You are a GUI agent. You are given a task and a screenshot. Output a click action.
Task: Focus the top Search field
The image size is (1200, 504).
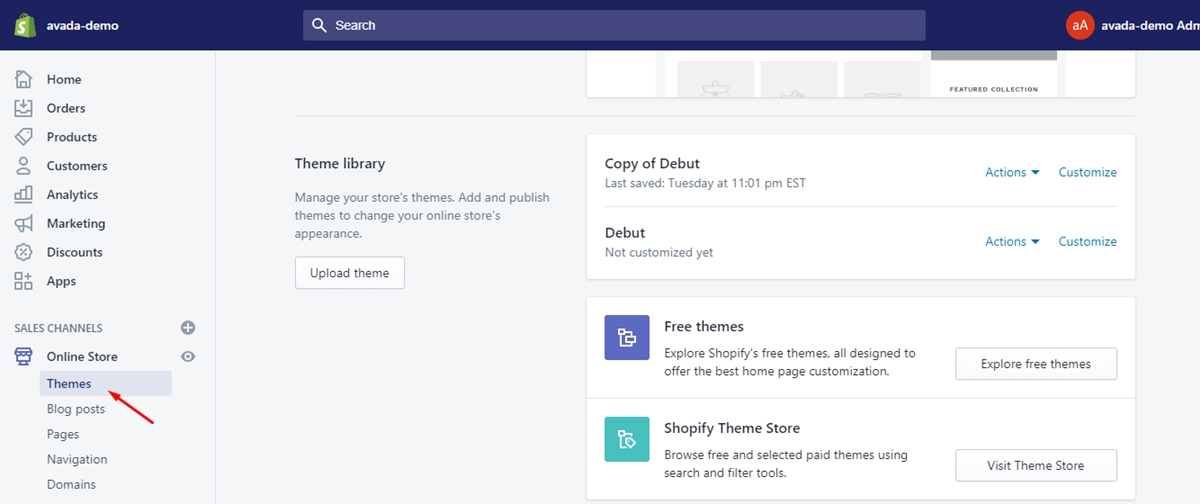(x=614, y=25)
